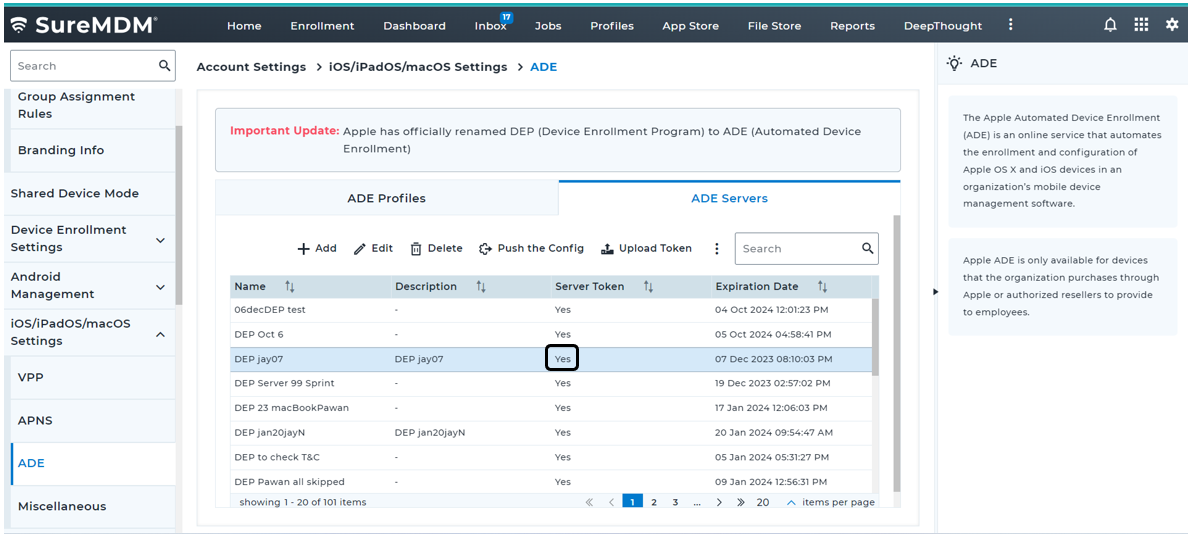Open the App Store page
This screenshot has width=1191, height=535.
click(x=690, y=26)
